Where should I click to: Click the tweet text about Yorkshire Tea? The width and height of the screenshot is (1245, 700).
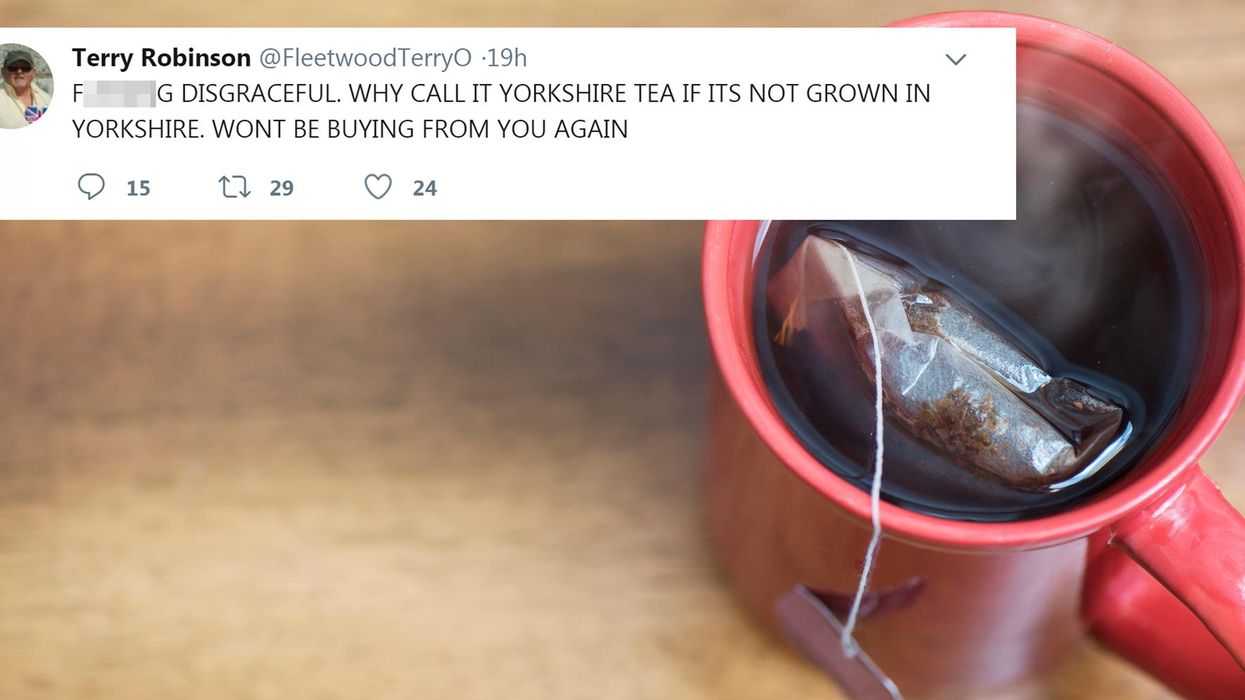coord(501,111)
